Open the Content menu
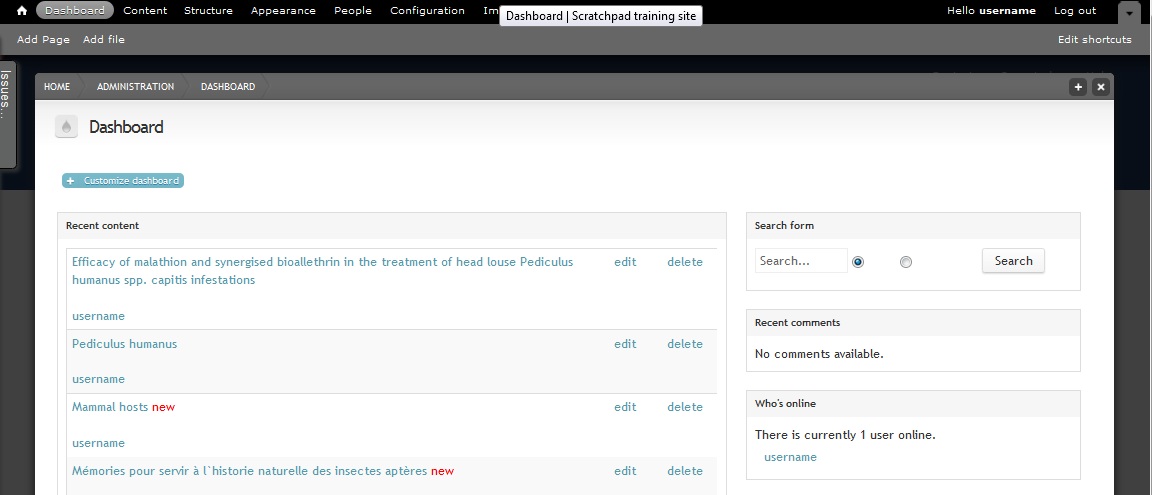The height and width of the screenshot is (495, 1152). [145, 11]
